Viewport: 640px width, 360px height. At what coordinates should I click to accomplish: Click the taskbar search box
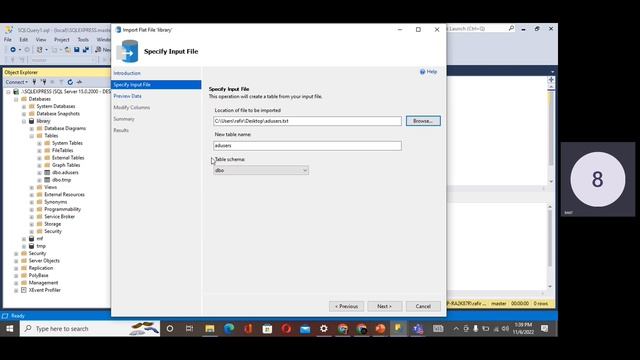(90, 329)
